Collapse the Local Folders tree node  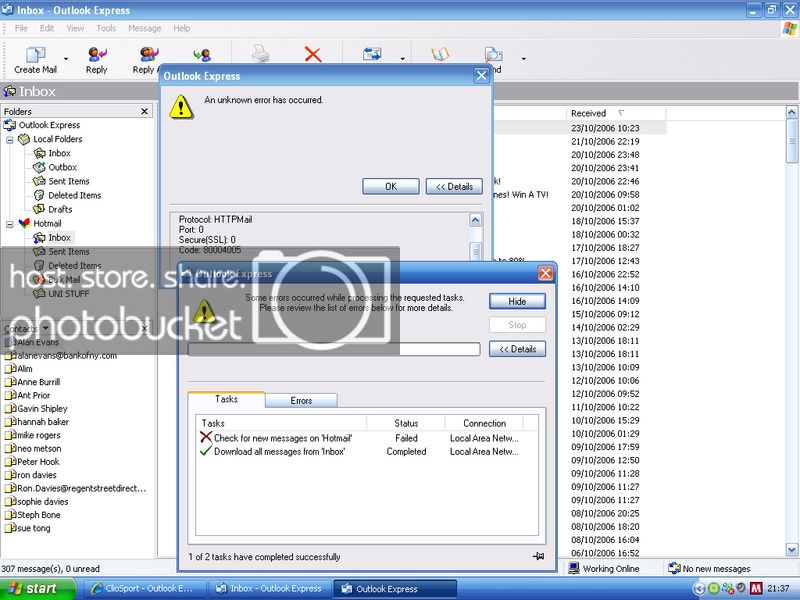(x=10, y=139)
